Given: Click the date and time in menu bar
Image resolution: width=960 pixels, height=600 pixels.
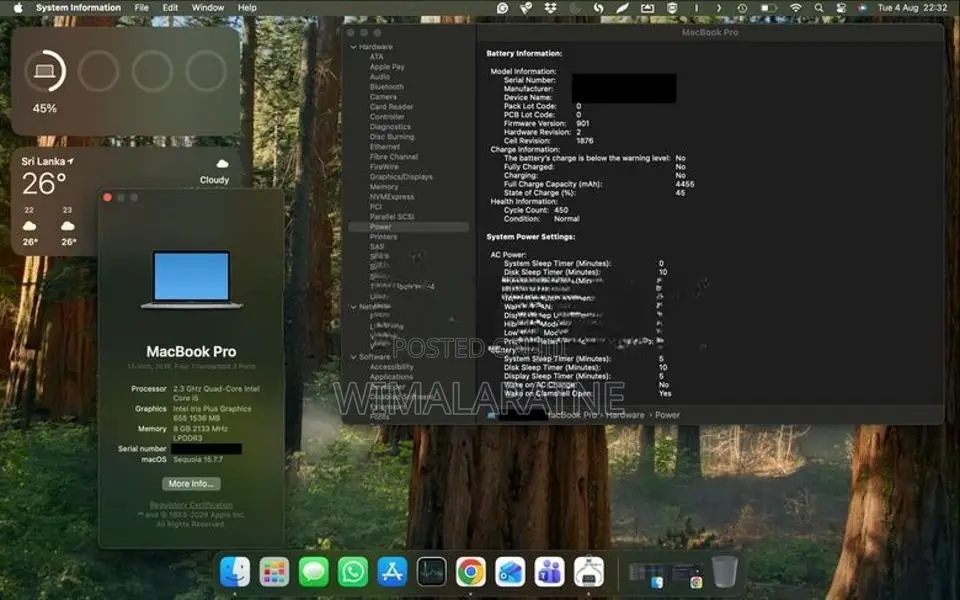Looking at the screenshot, I should 912,8.
